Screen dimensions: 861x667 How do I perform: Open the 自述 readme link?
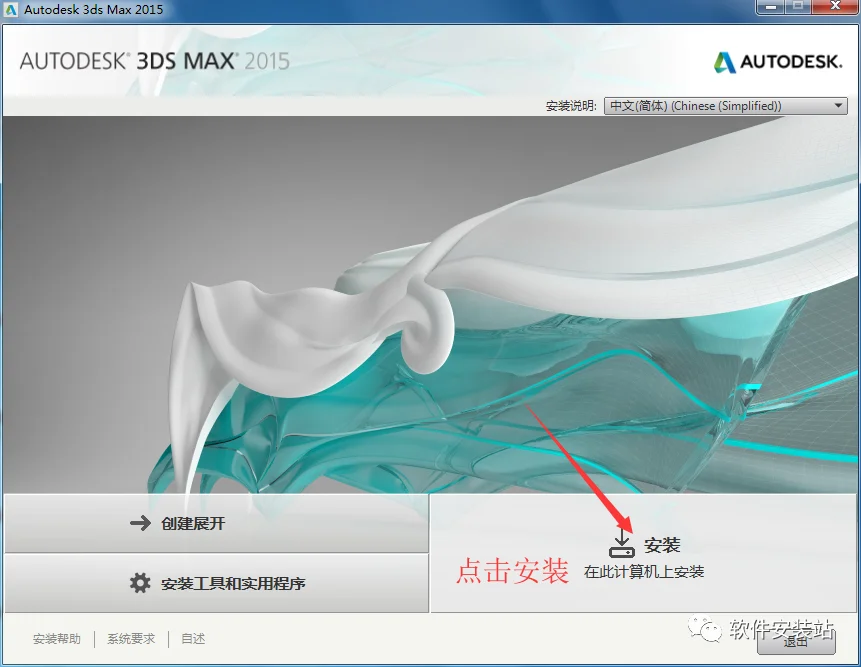(x=193, y=638)
